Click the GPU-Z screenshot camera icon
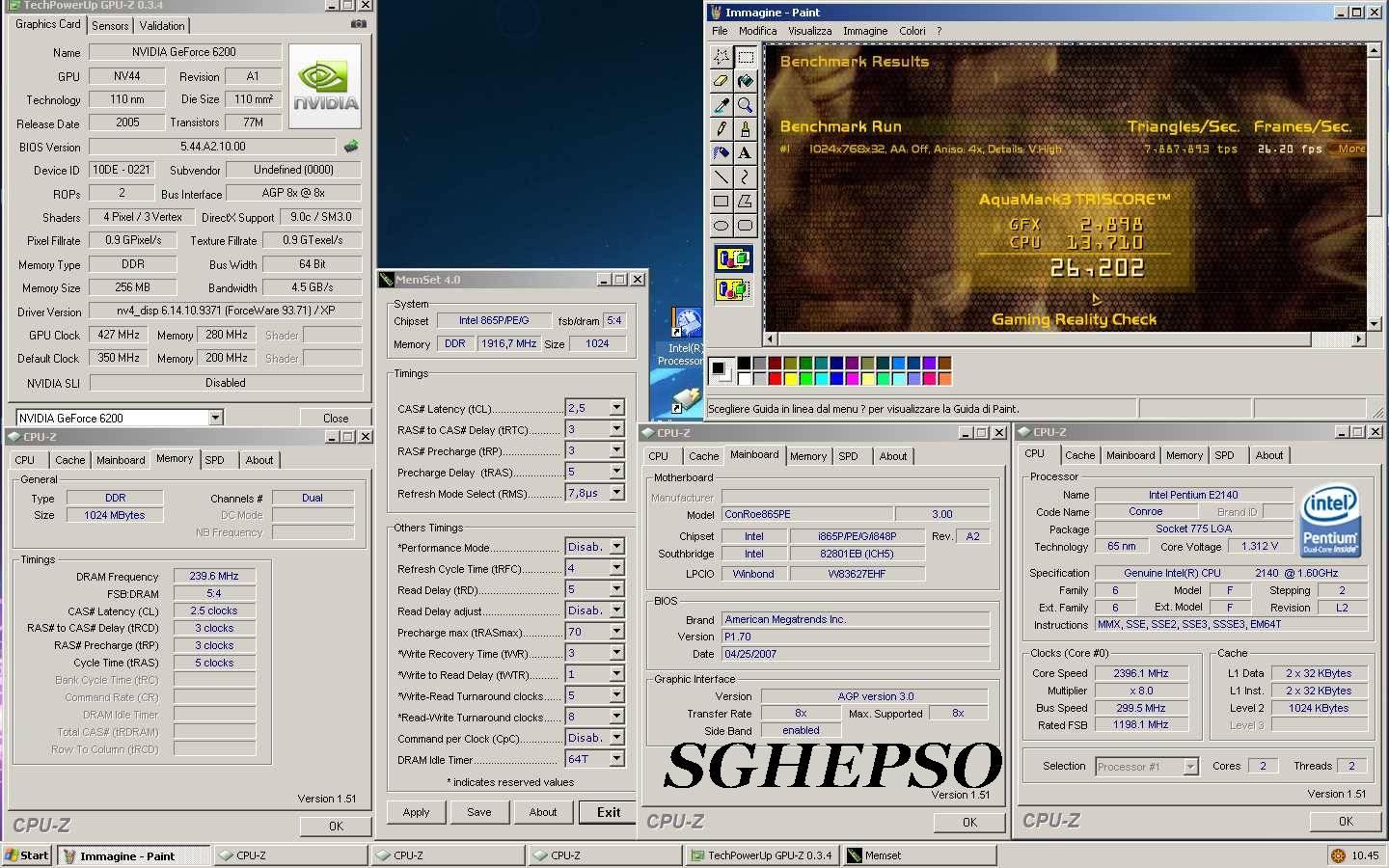1389x868 pixels. (x=358, y=24)
